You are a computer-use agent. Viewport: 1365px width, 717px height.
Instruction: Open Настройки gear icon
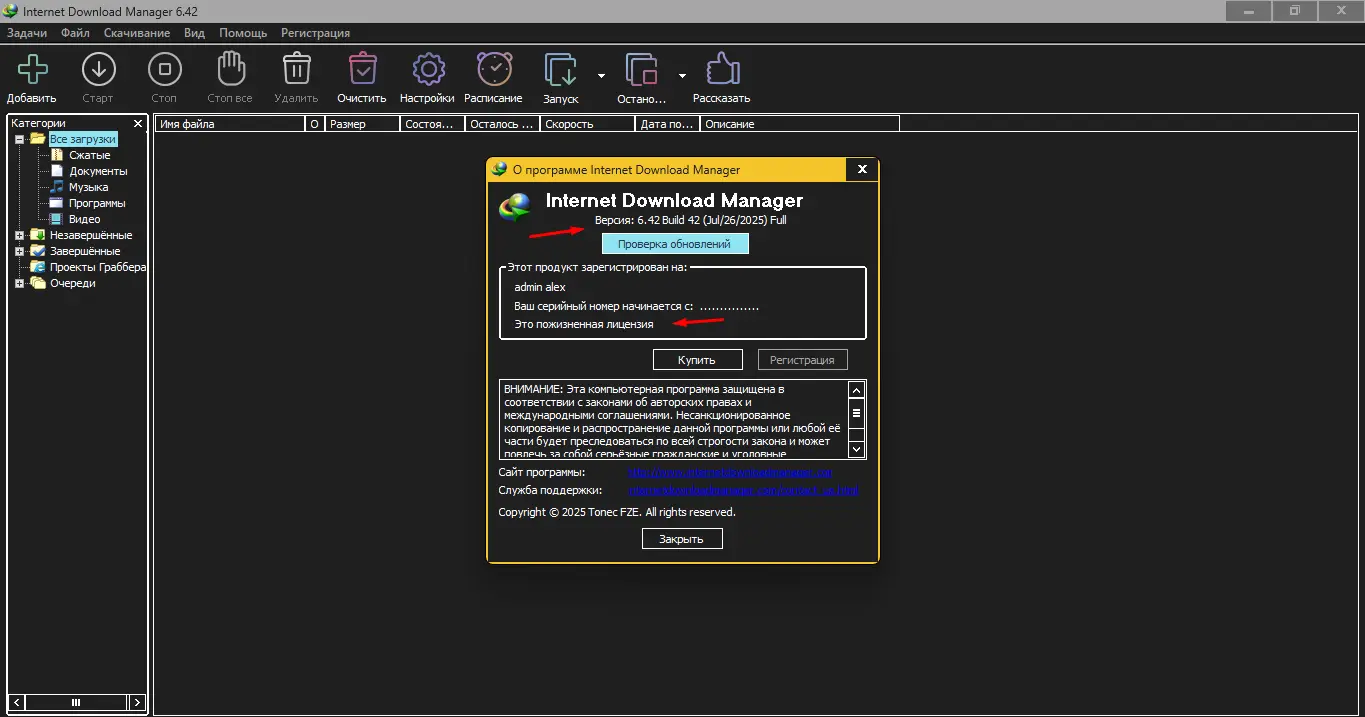(x=428, y=70)
